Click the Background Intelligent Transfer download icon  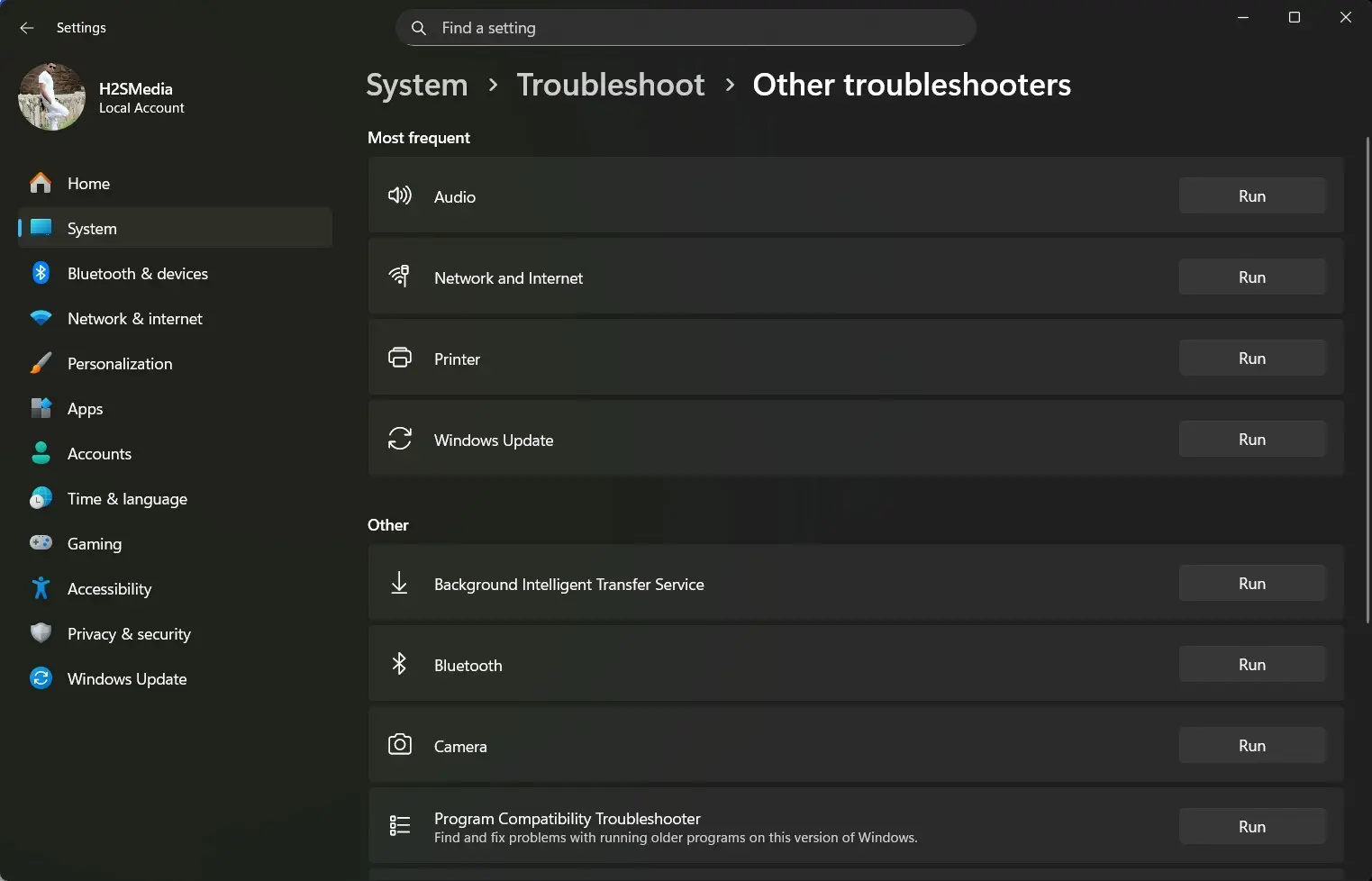click(399, 584)
